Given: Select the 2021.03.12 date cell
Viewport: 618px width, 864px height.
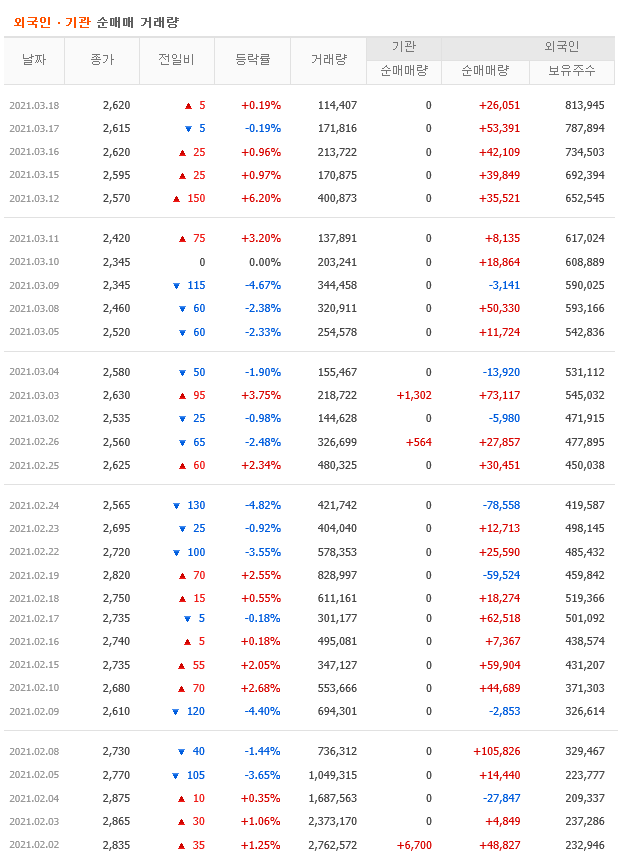Looking at the screenshot, I should 34,198.
